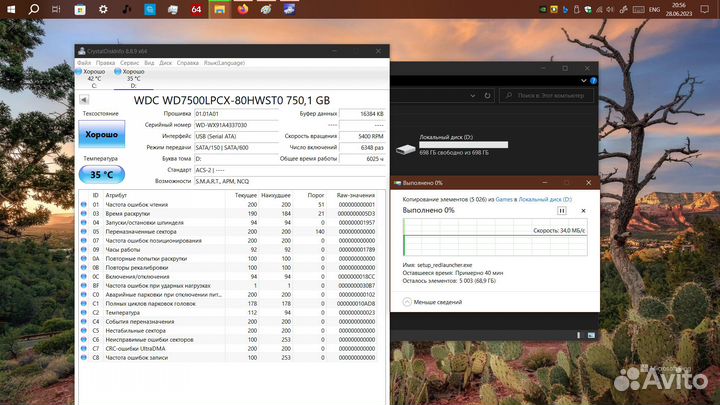Select row 05 Переназначенные сектора
The width and height of the screenshot is (720, 405).
coord(228,231)
